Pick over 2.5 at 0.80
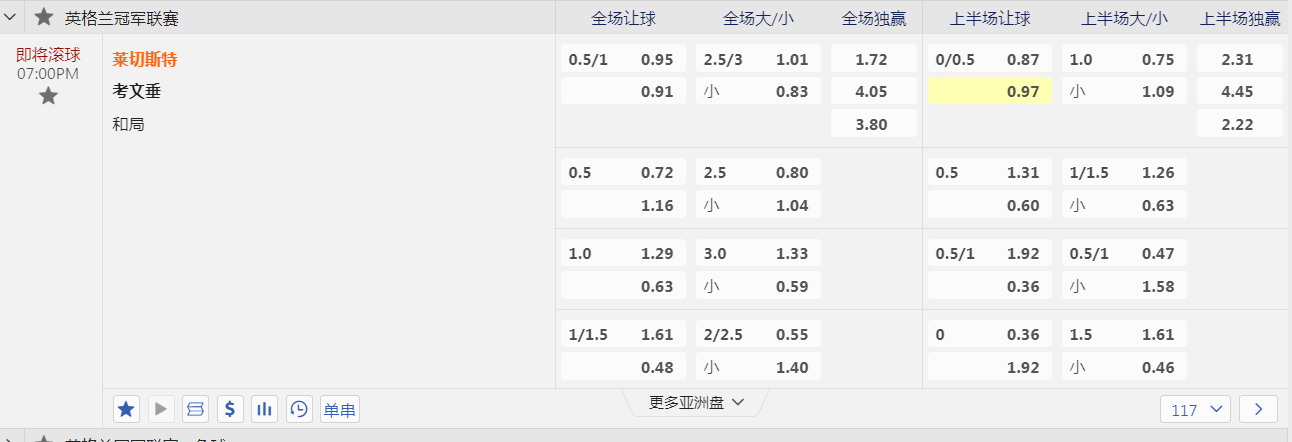Image resolution: width=1292 pixels, height=442 pixels. point(758,172)
